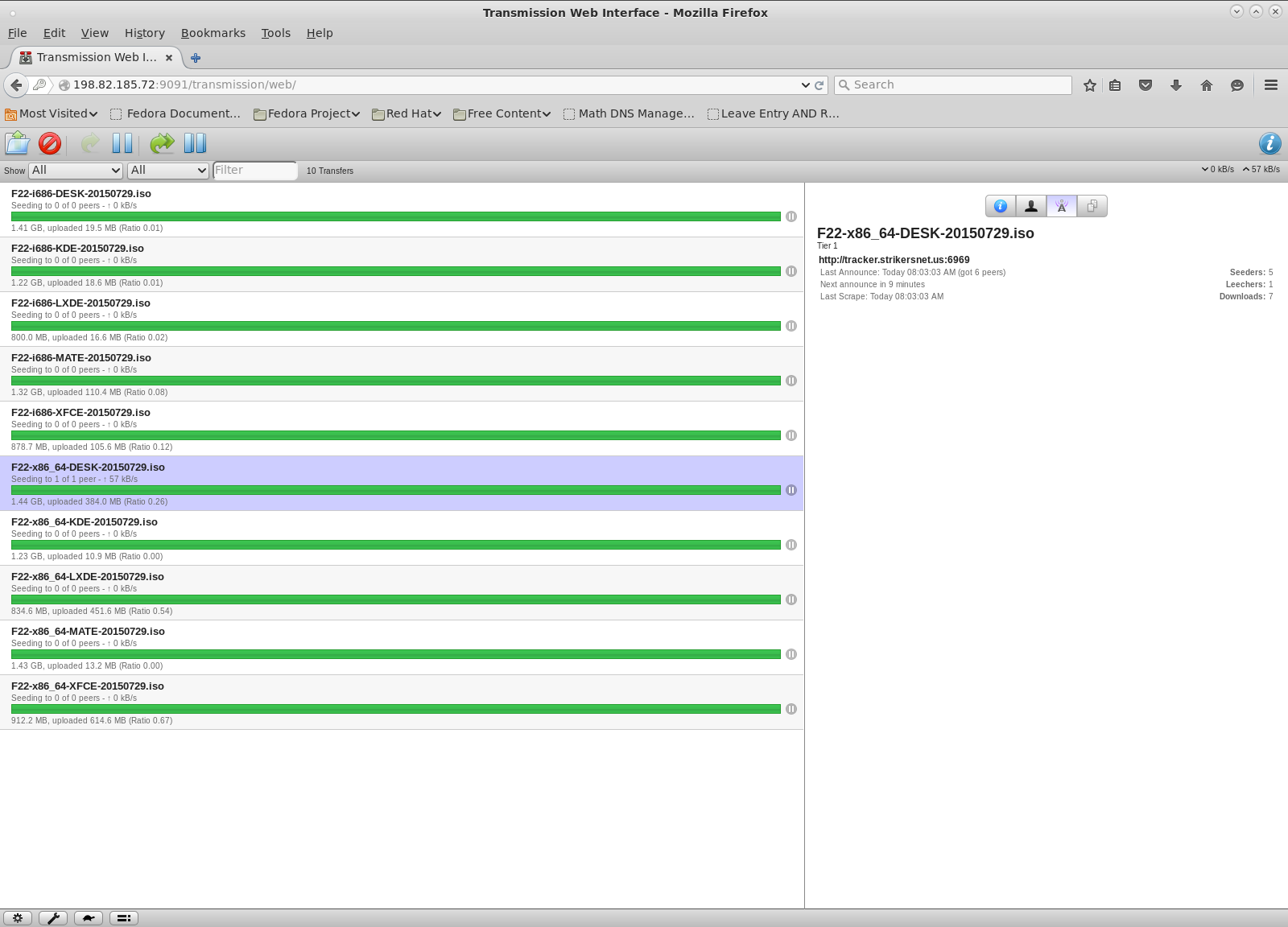Pause all torrents in the toolbar
Image resolution: width=1288 pixels, height=927 pixels.
(195, 143)
